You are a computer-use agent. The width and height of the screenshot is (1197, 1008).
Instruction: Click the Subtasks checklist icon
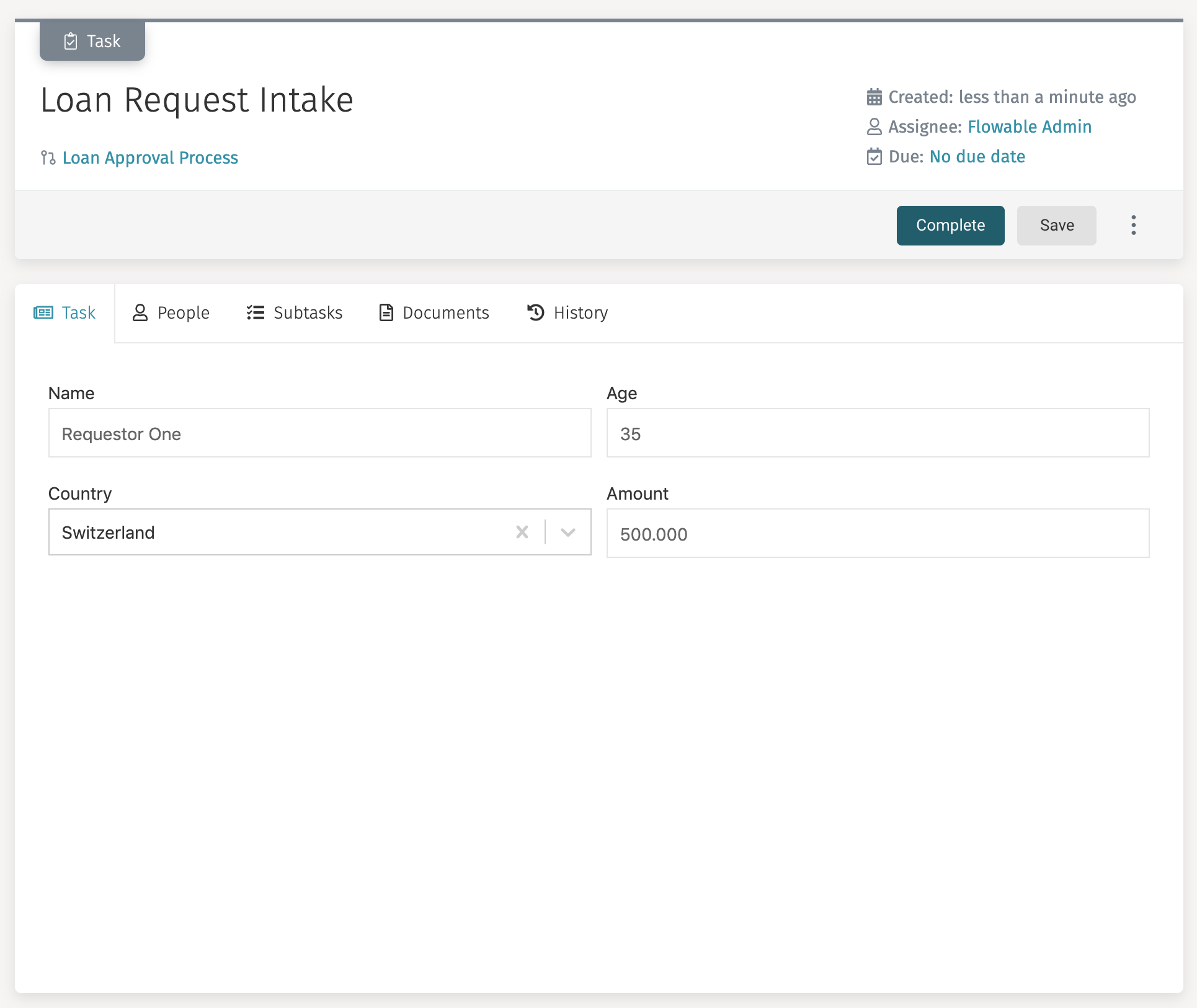pos(254,312)
